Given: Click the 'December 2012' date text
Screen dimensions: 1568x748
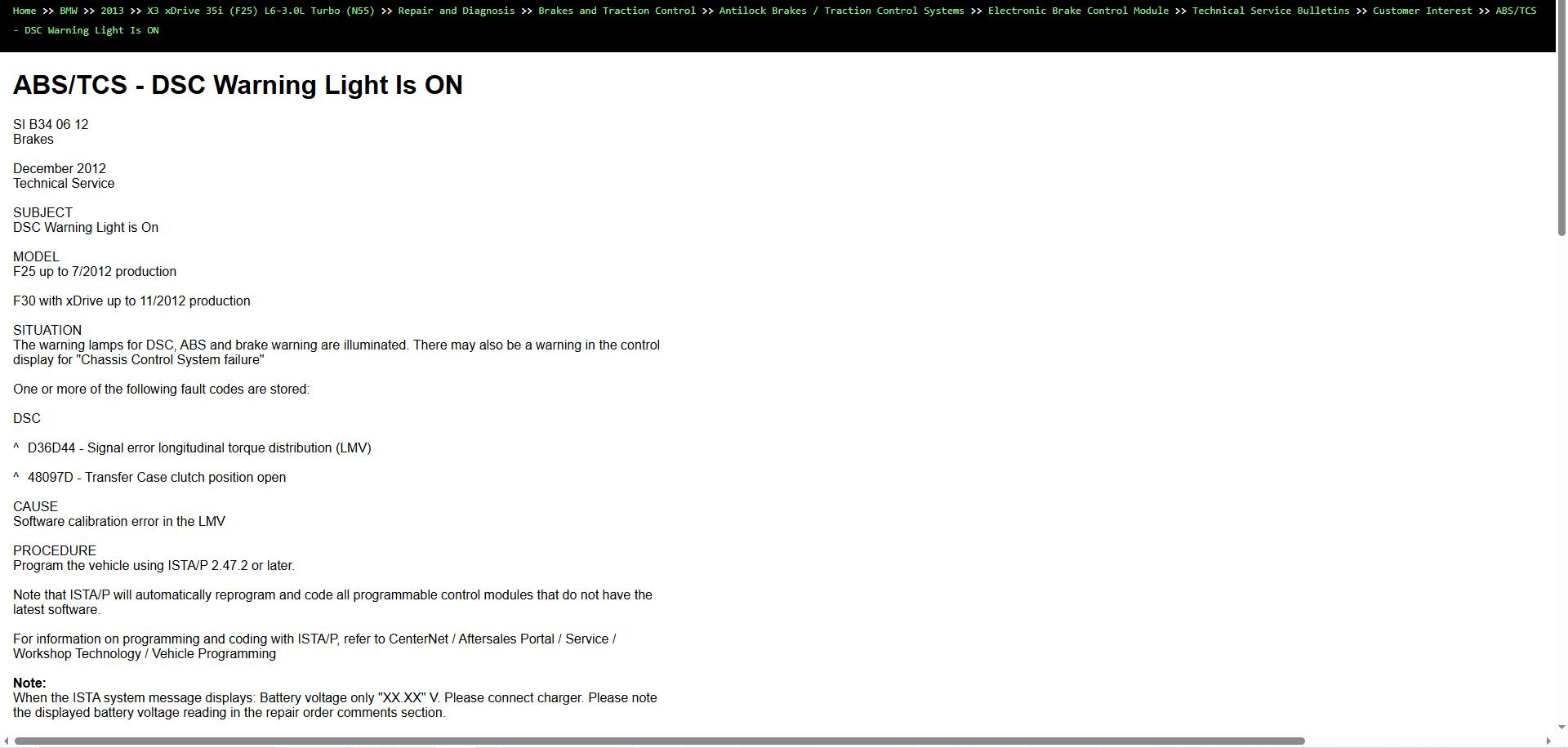Looking at the screenshot, I should [x=60, y=168].
